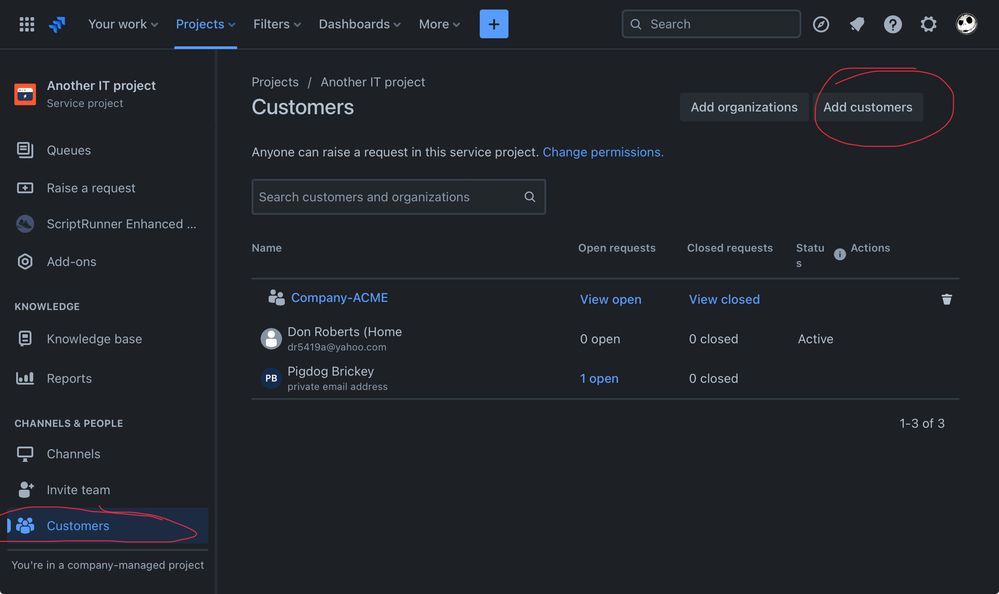Open the compass discover icon
The height and width of the screenshot is (594, 999).
pos(821,24)
